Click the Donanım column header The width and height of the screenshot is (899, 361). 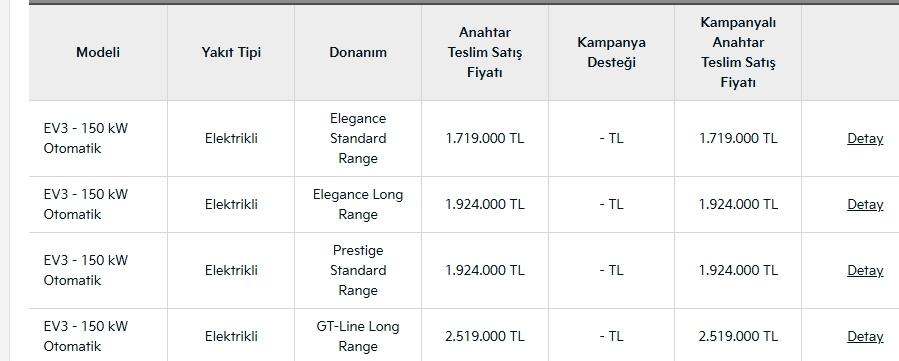click(358, 53)
